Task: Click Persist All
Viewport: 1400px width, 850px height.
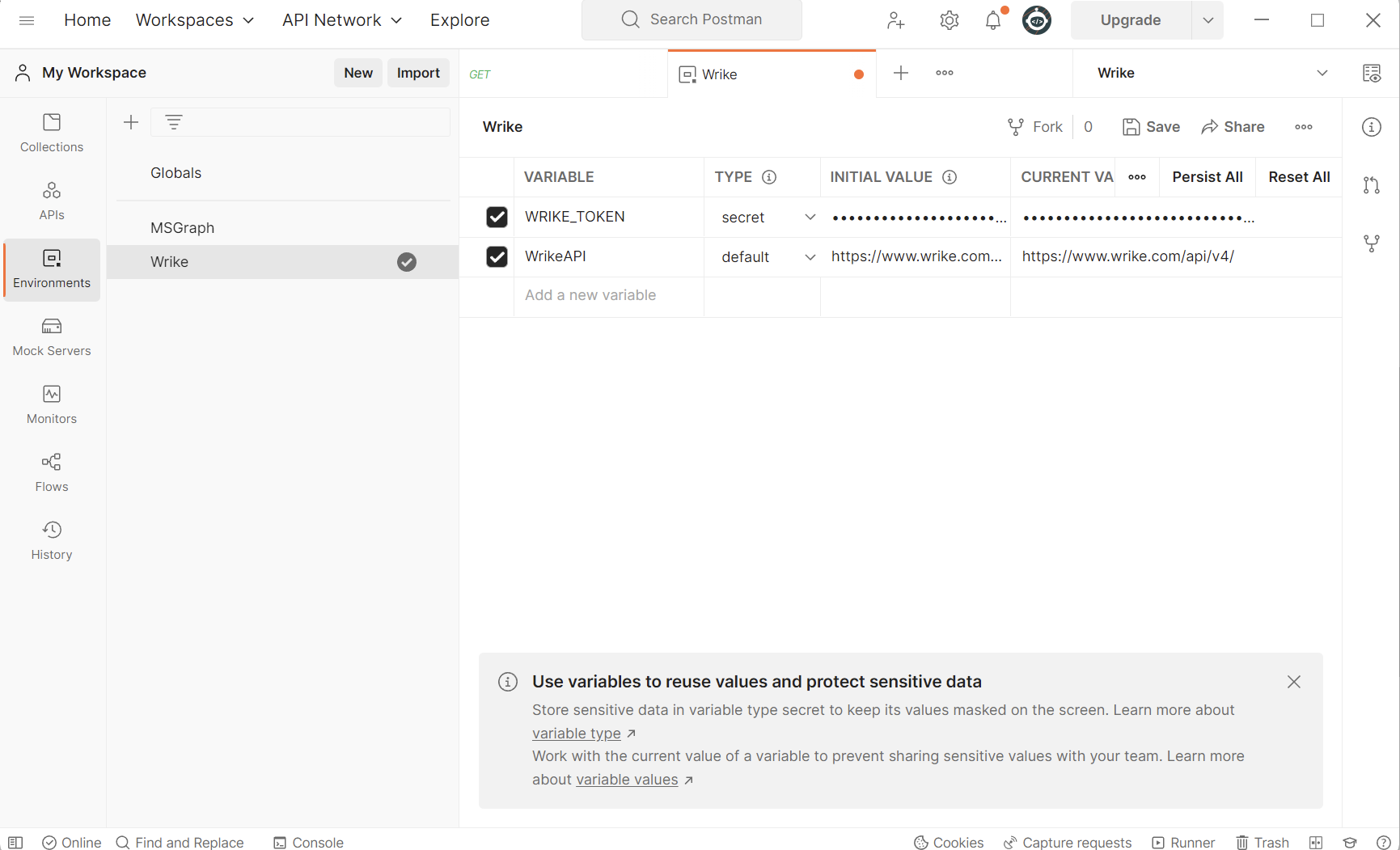Action: click(x=1208, y=177)
